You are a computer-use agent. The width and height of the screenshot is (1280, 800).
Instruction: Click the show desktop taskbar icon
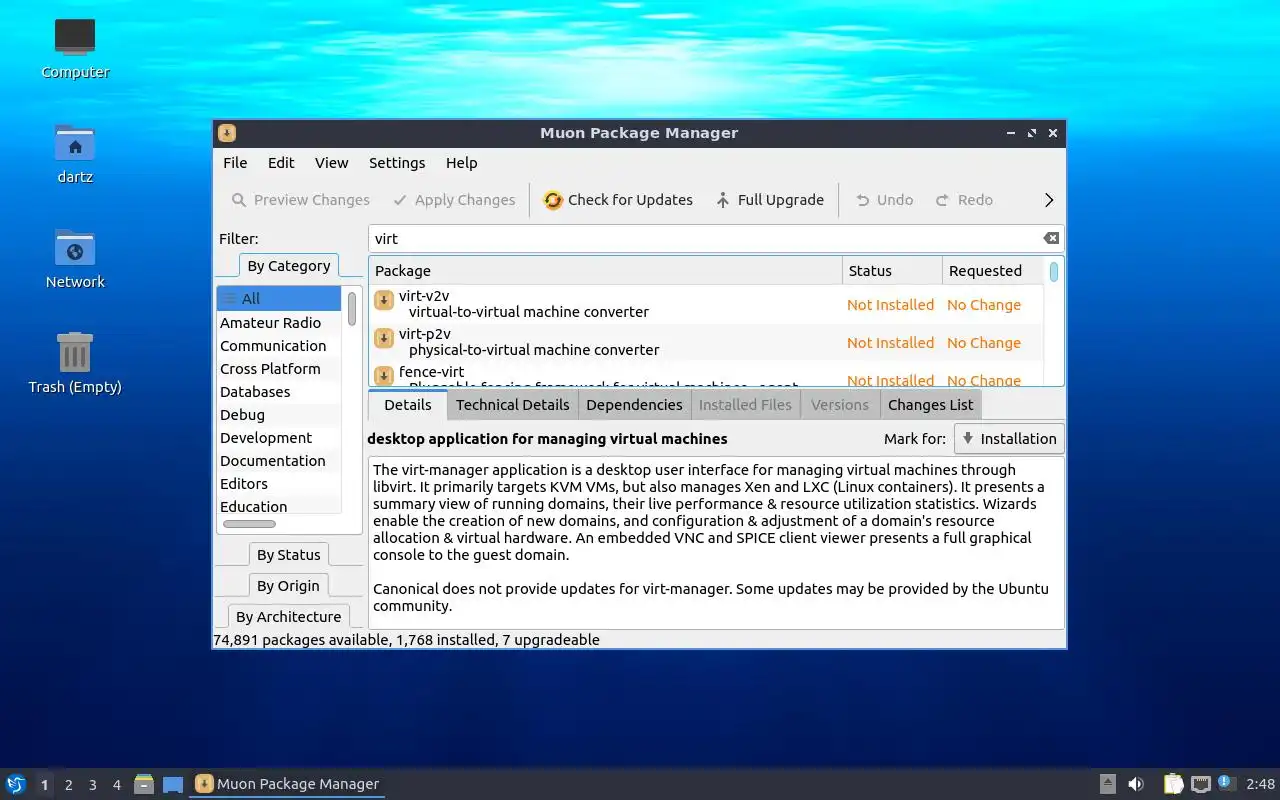point(173,785)
